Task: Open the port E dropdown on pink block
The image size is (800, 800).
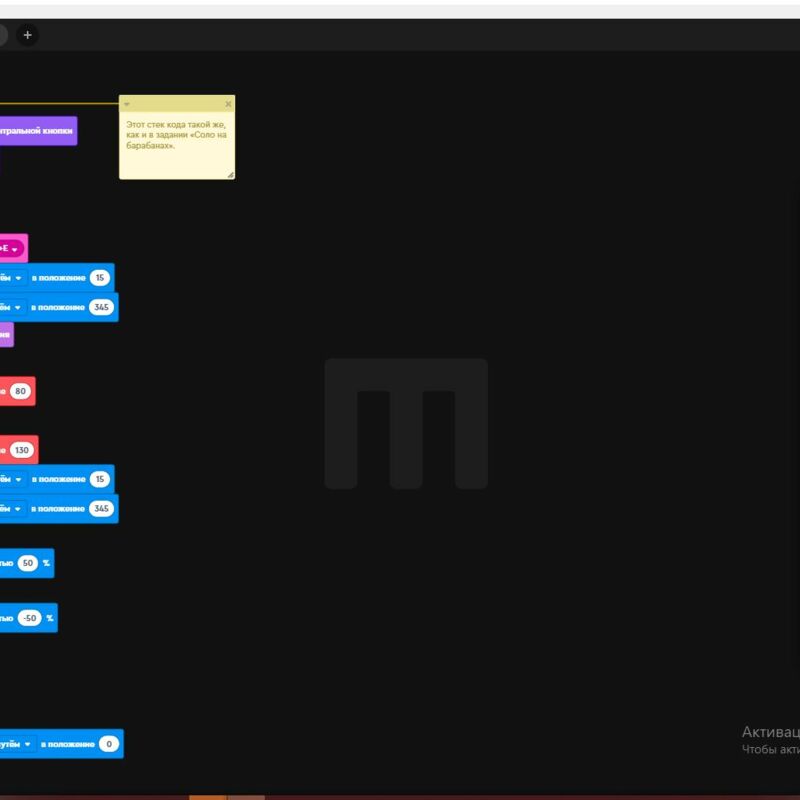Action: 14,248
